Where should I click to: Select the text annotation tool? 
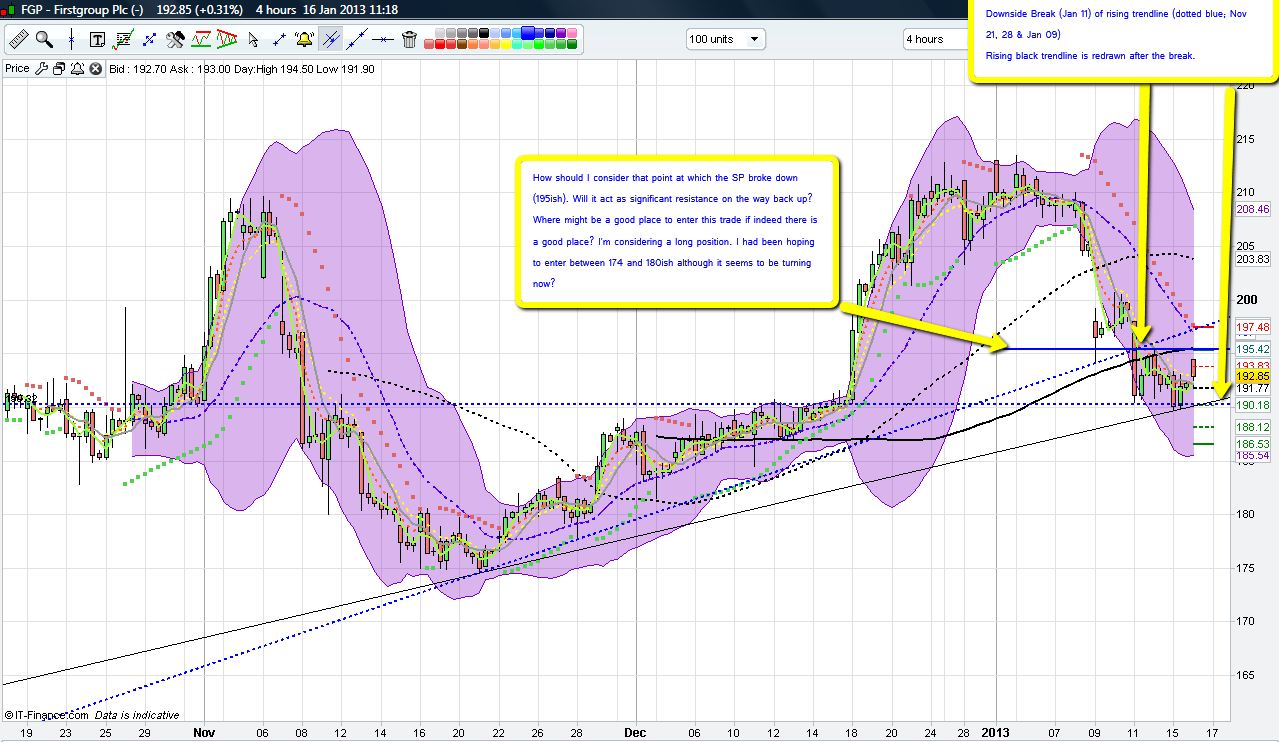pos(97,40)
